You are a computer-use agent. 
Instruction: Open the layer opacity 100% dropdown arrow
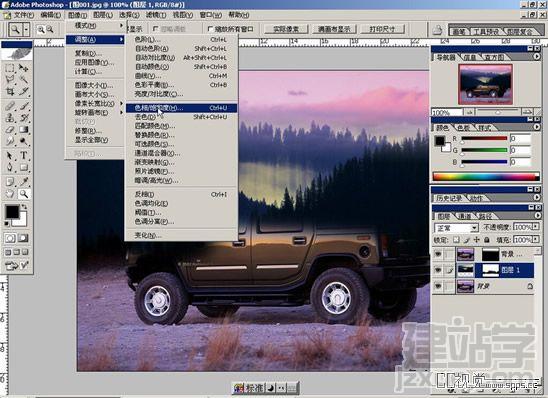click(536, 227)
